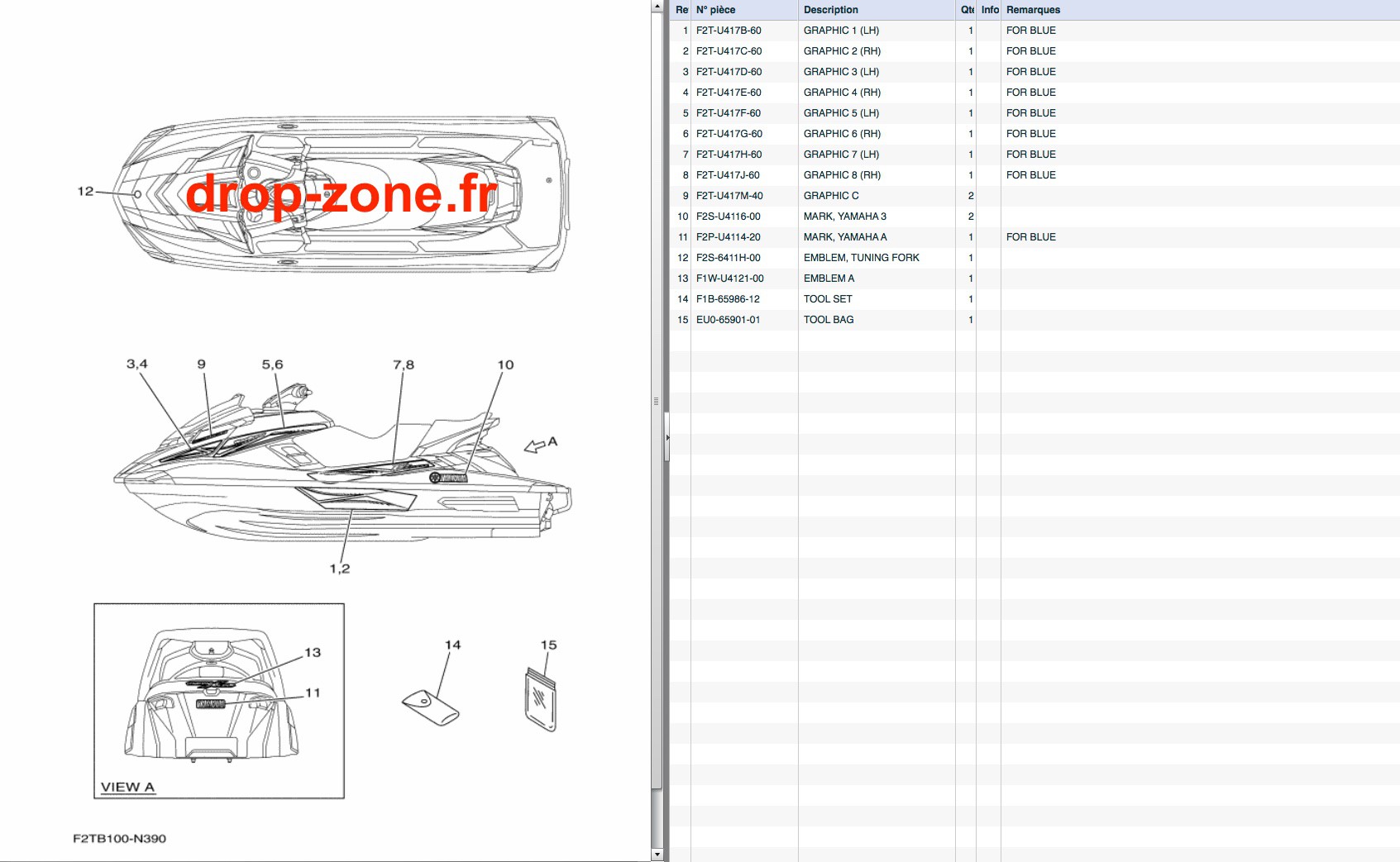This screenshot has height=862, width=1400.
Task: Click the scroll up arrow of diagram pane
Action: 657,6
